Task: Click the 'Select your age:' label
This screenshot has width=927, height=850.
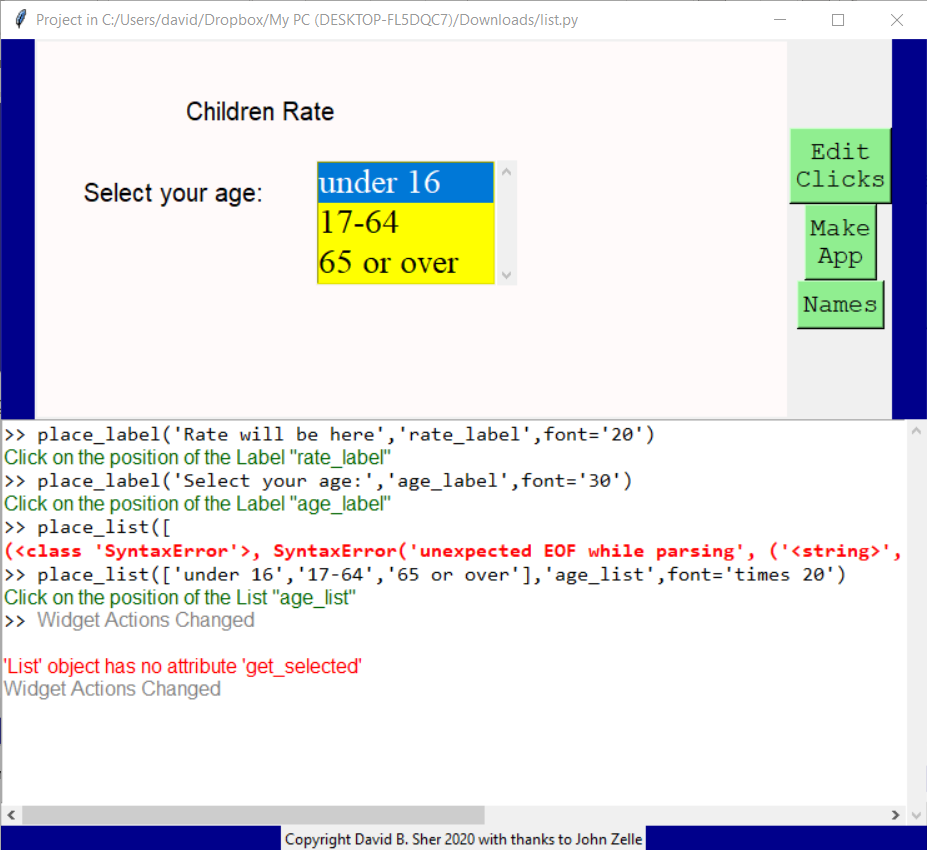Action: (173, 193)
